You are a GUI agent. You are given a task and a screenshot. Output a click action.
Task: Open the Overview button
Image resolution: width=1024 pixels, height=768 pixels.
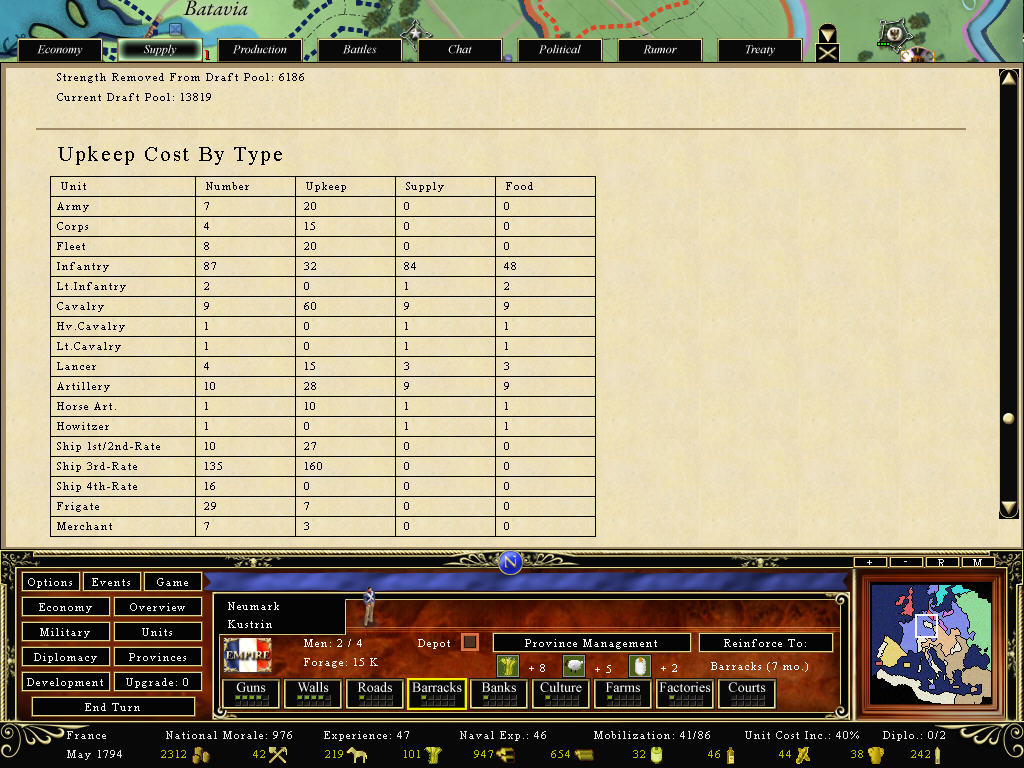coord(157,607)
